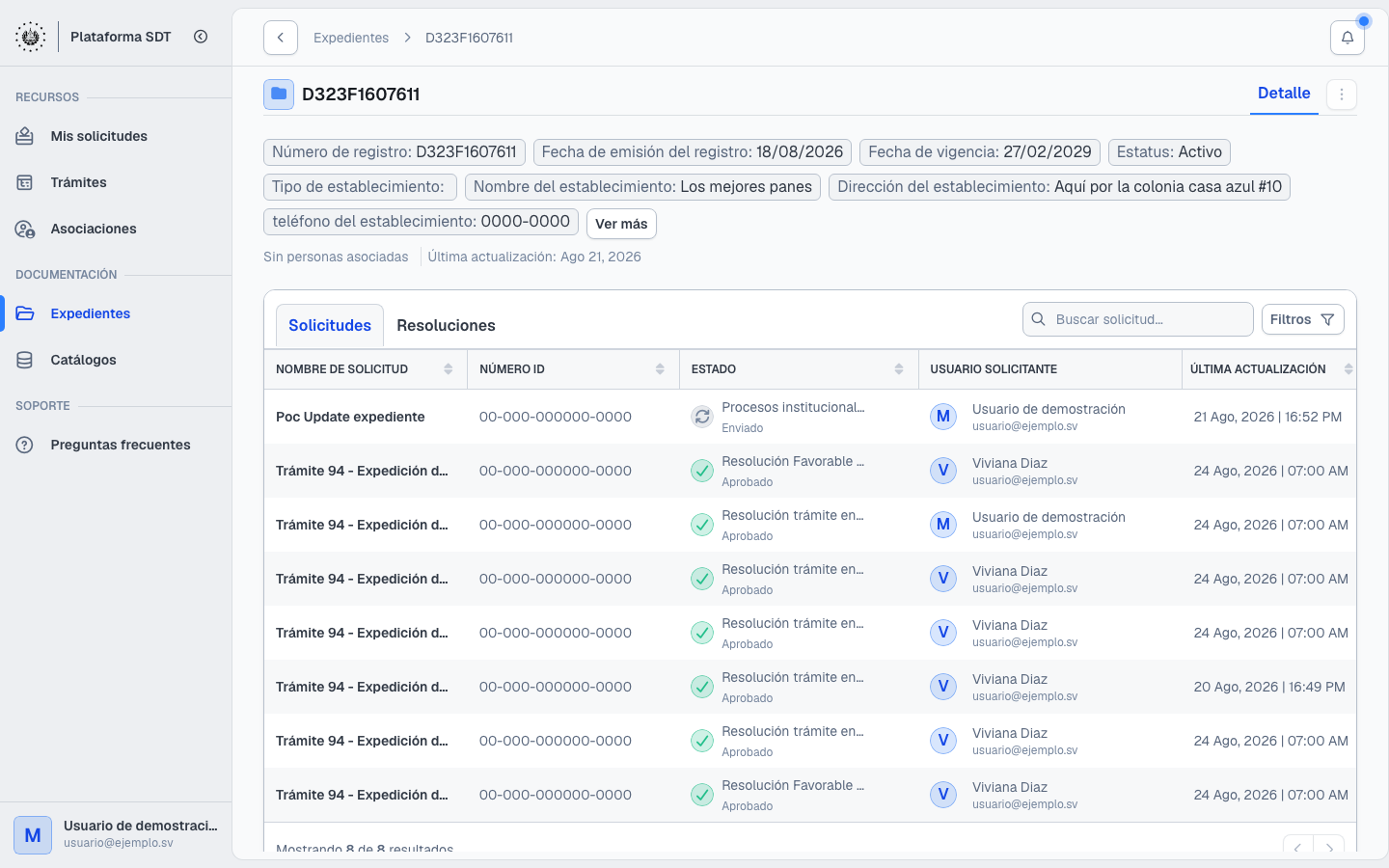Switch to the Resoluciones tab
The image size is (1389, 868).
click(446, 326)
